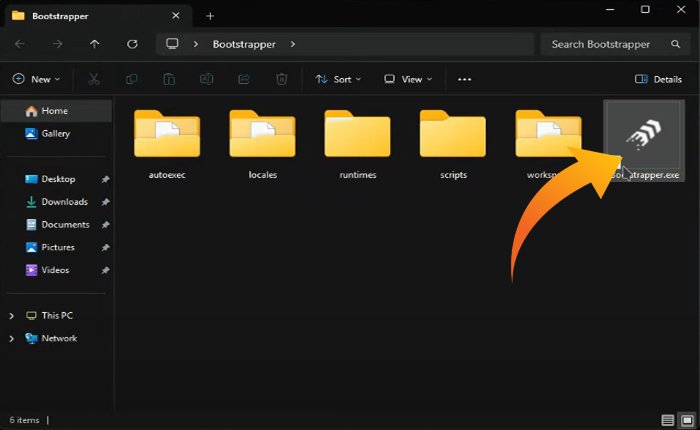Click the pin icon next to Desktop
Viewport: 700px width, 430px height.
coord(105,179)
